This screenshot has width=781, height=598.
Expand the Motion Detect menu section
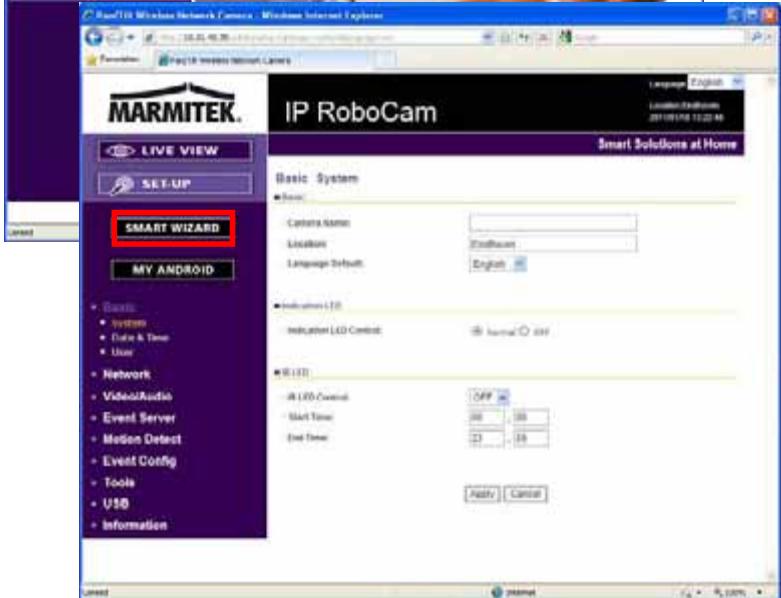(142, 439)
